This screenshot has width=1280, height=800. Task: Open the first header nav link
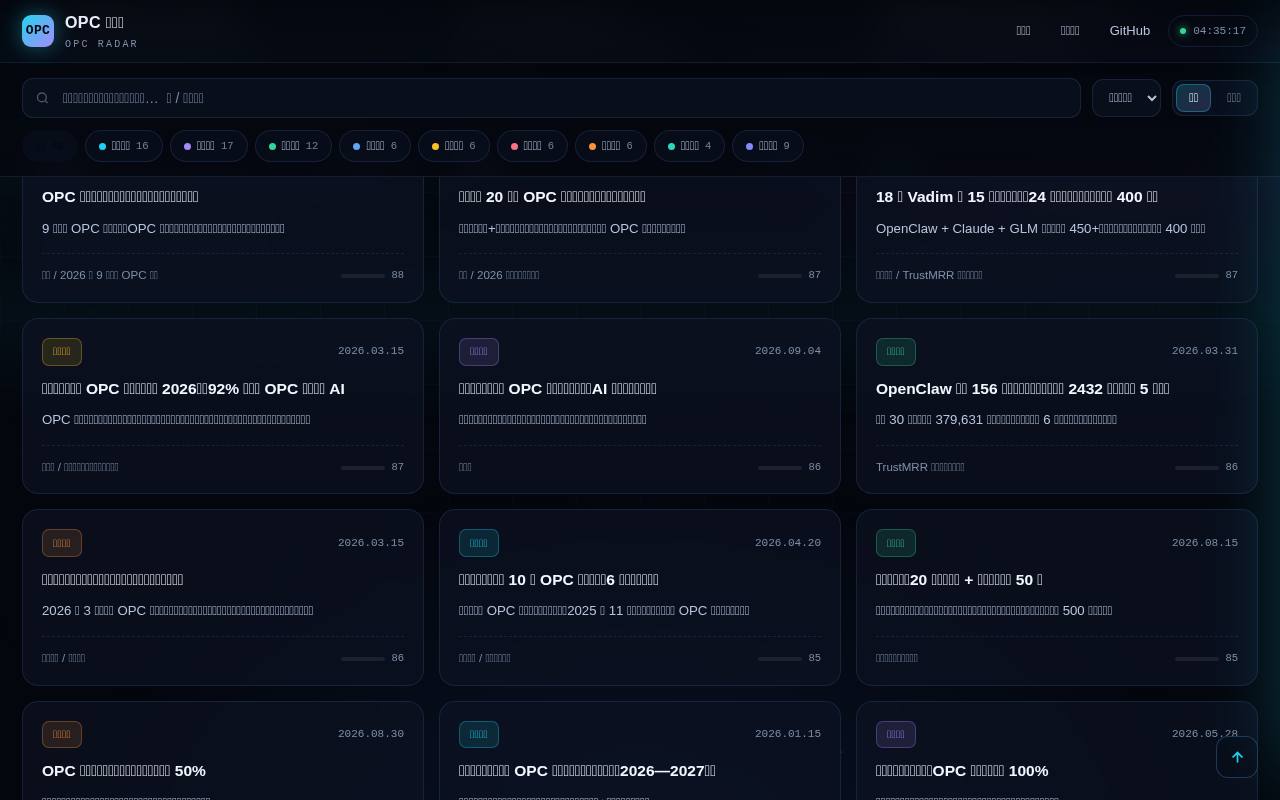(1023, 31)
